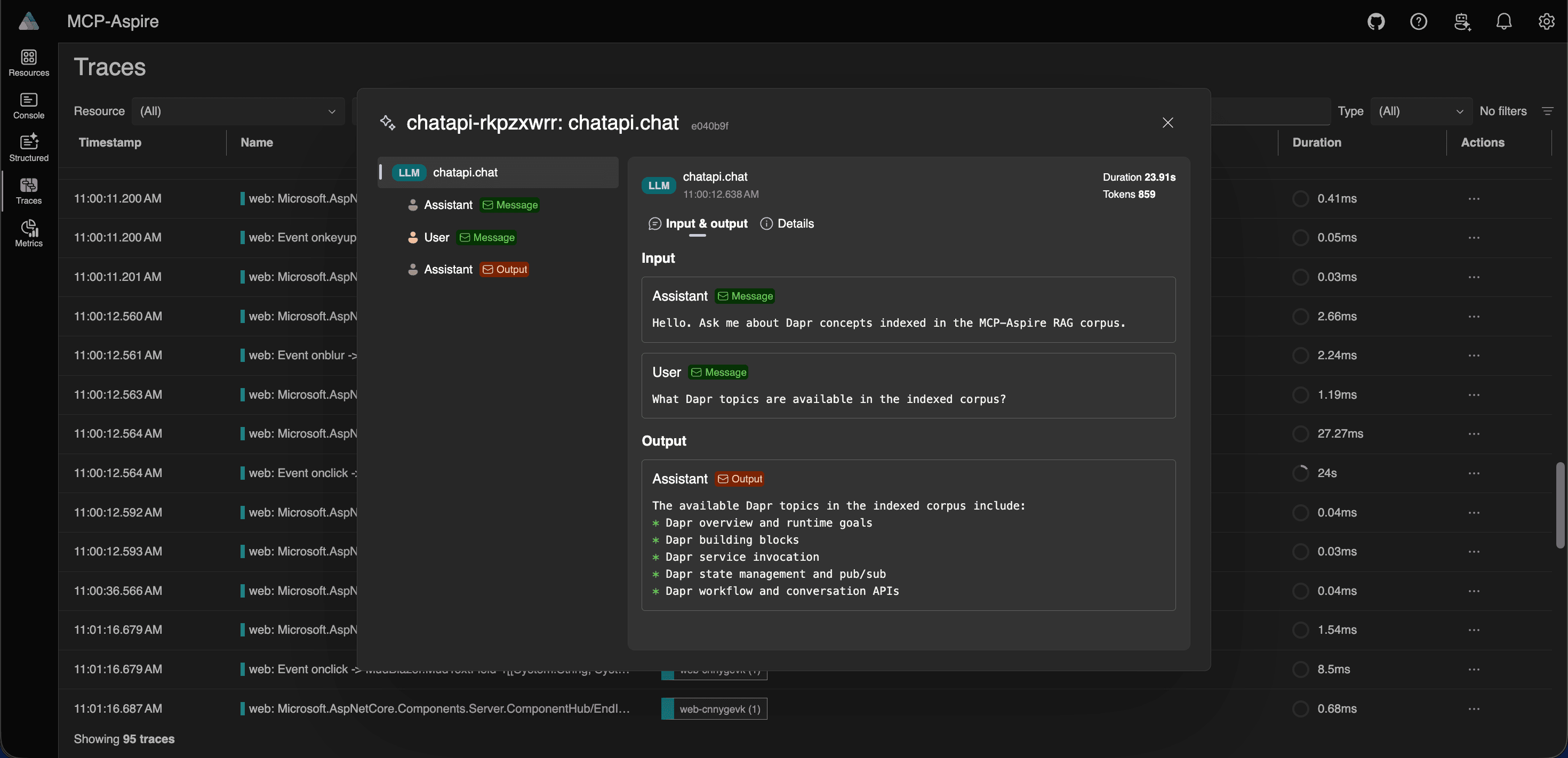This screenshot has width=1568, height=758.
Task: Expand the Type dropdown
Action: tap(1421, 111)
